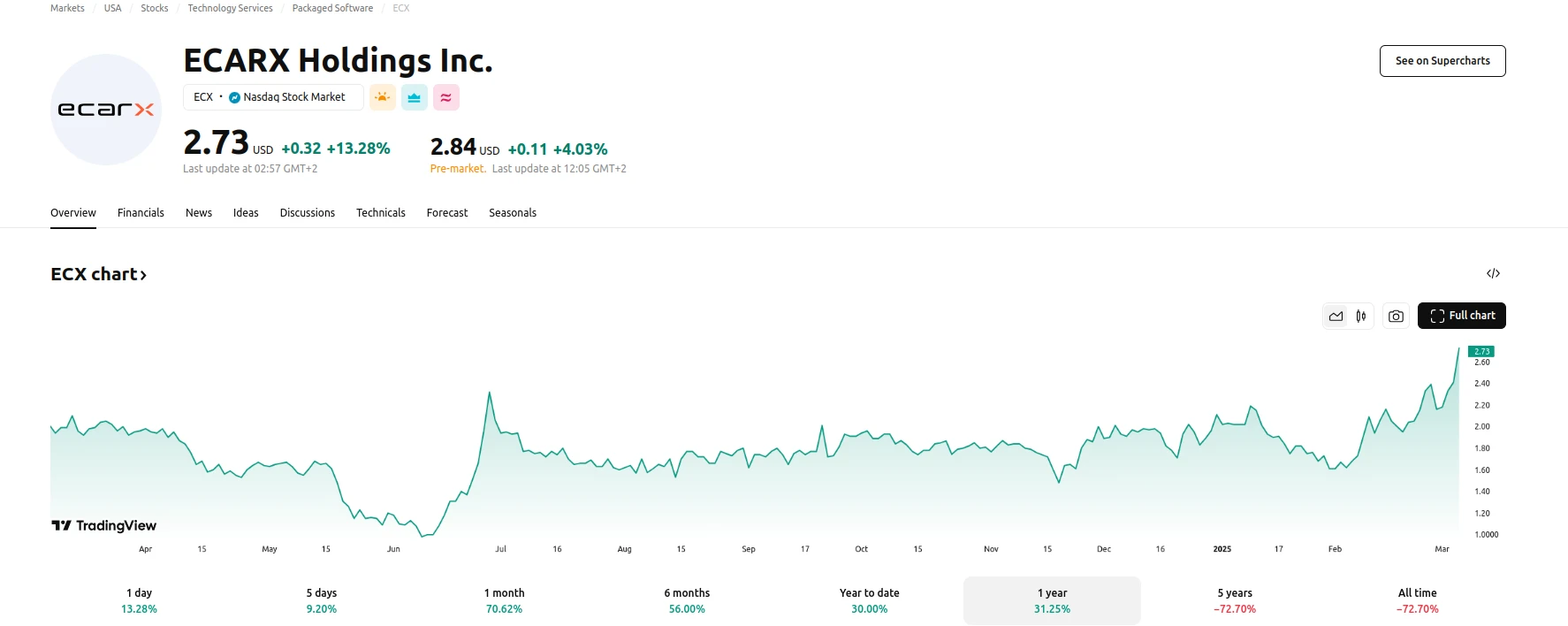Click the 2.73 price label on chart axis
Image resolution: width=1568 pixels, height=626 pixels.
(x=1481, y=351)
